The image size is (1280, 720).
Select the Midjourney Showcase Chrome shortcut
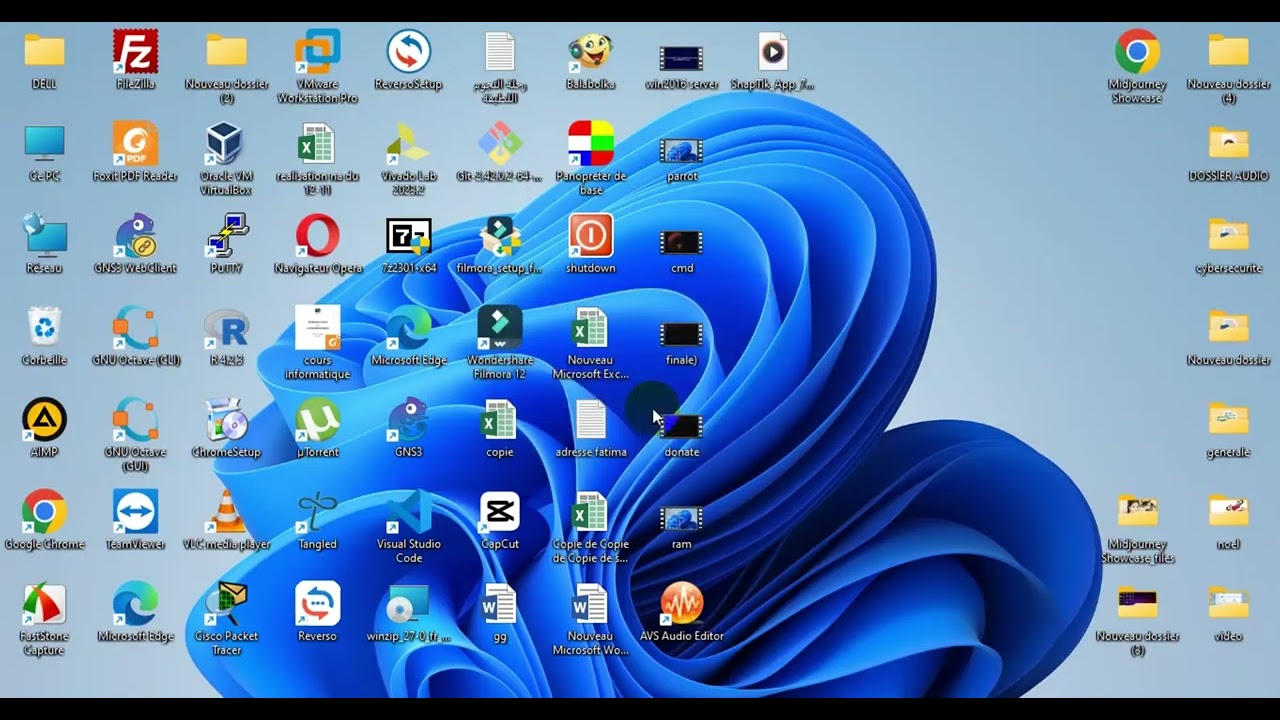[x=1137, y=52]
